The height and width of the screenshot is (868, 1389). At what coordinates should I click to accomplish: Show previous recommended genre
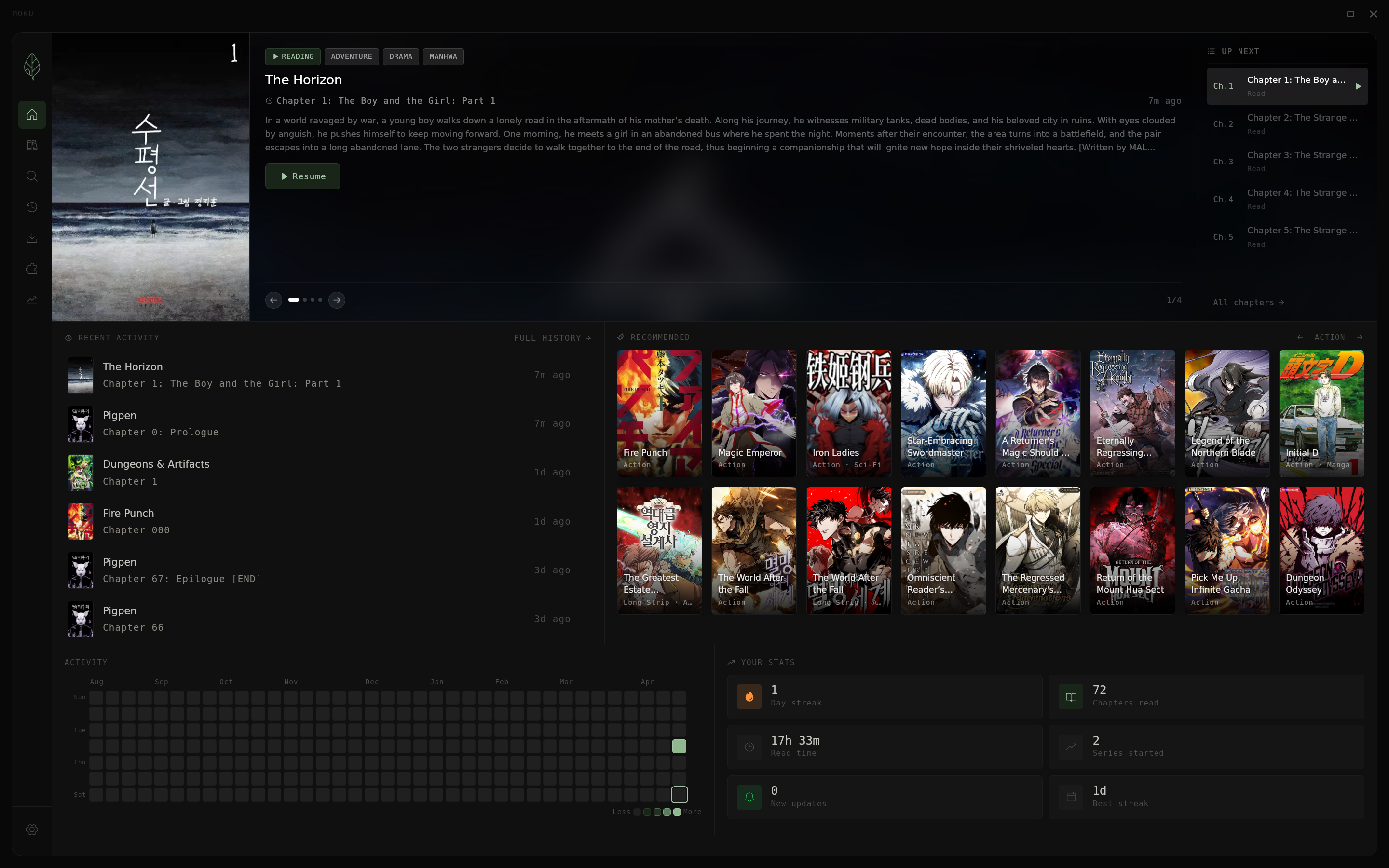[1300, 338]
